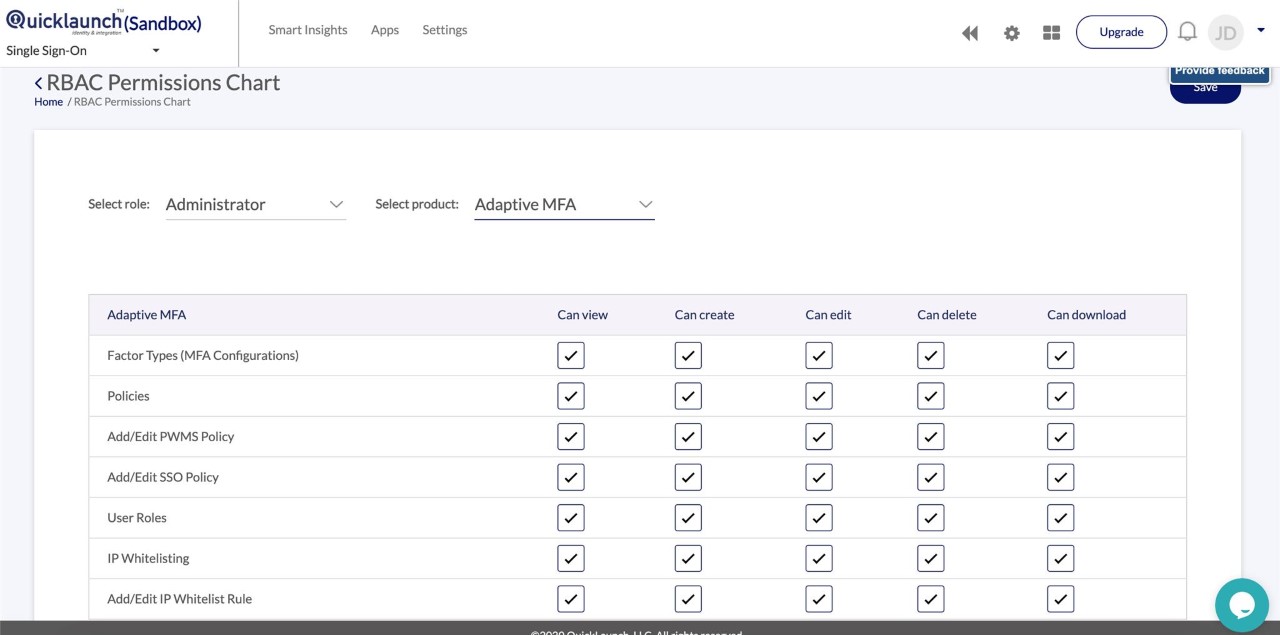The image size is (1280, 635).
Task: Toggle Can download for Add/Edit PWMS Policy
Action: coord(1061,436)
